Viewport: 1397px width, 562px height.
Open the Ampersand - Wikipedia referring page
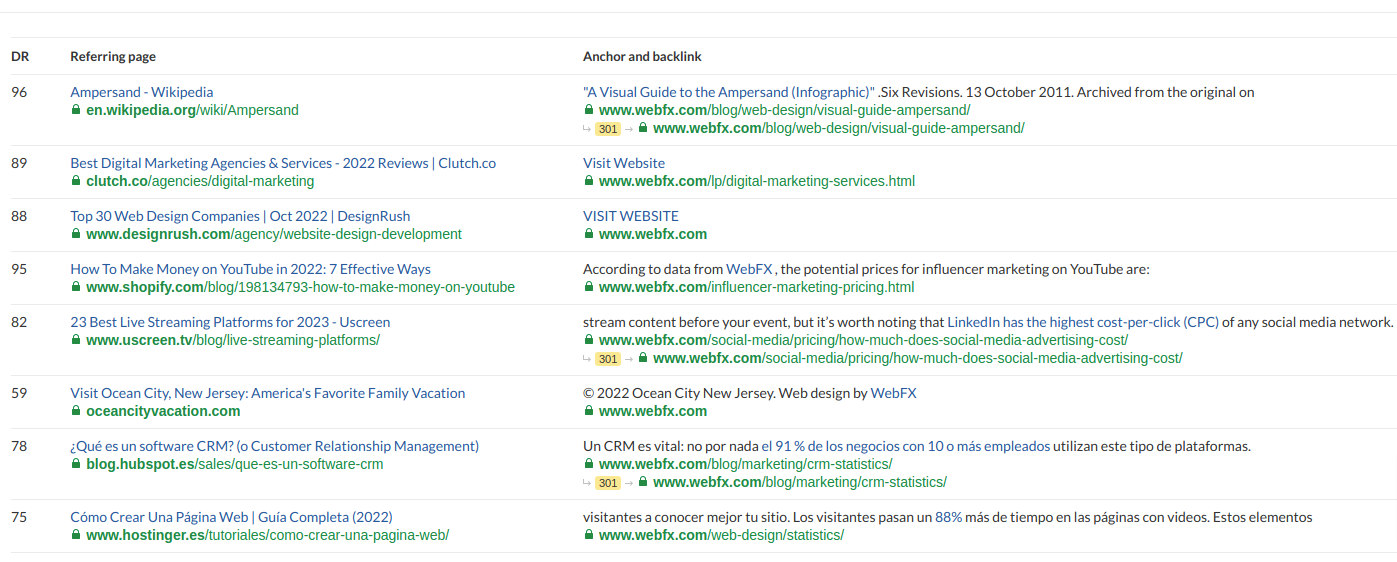pos(141,92)
